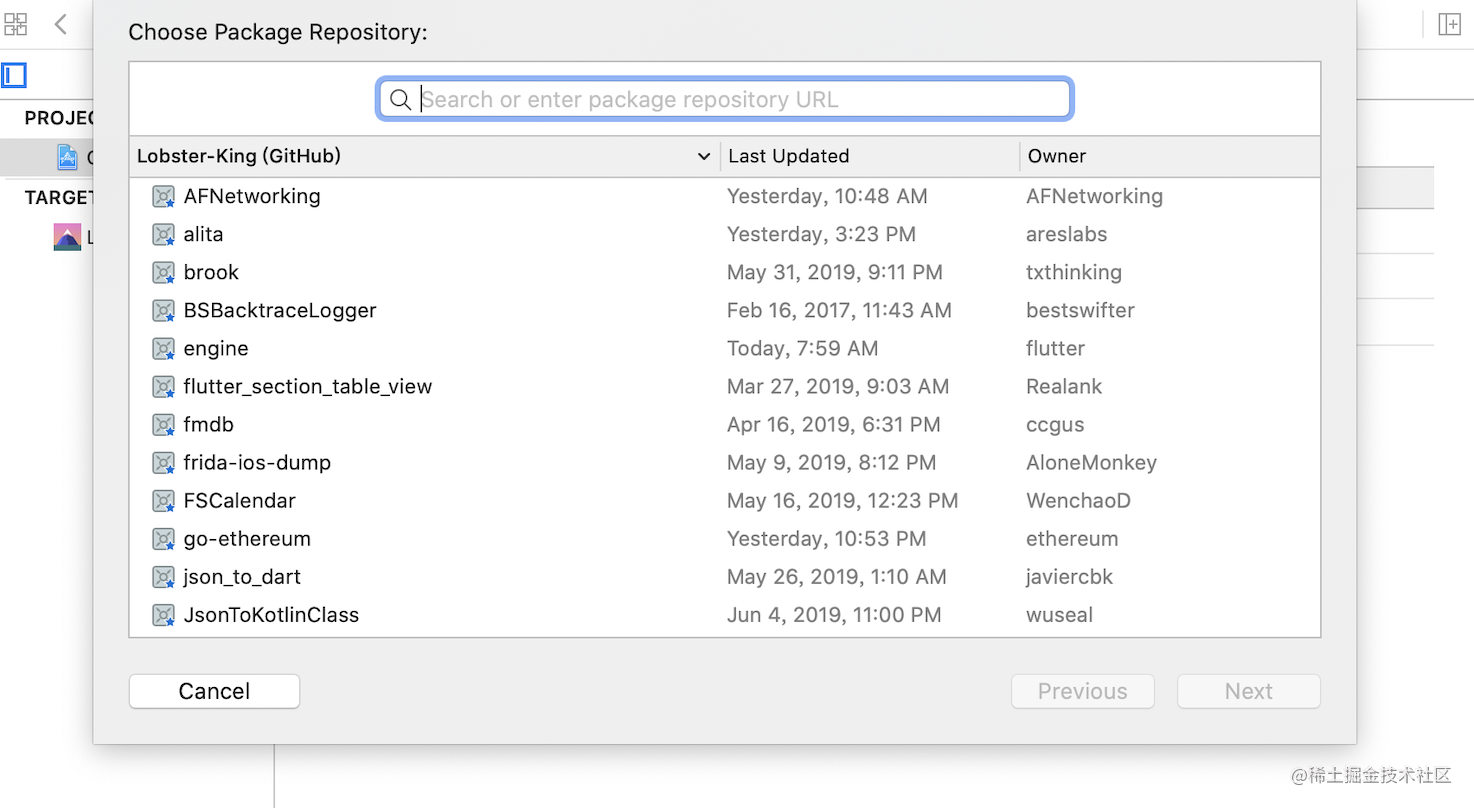Select the frida-ios-dump package name
Image resolution: width=1474 pixels, height=808 pixels.
tap(257, 462)
